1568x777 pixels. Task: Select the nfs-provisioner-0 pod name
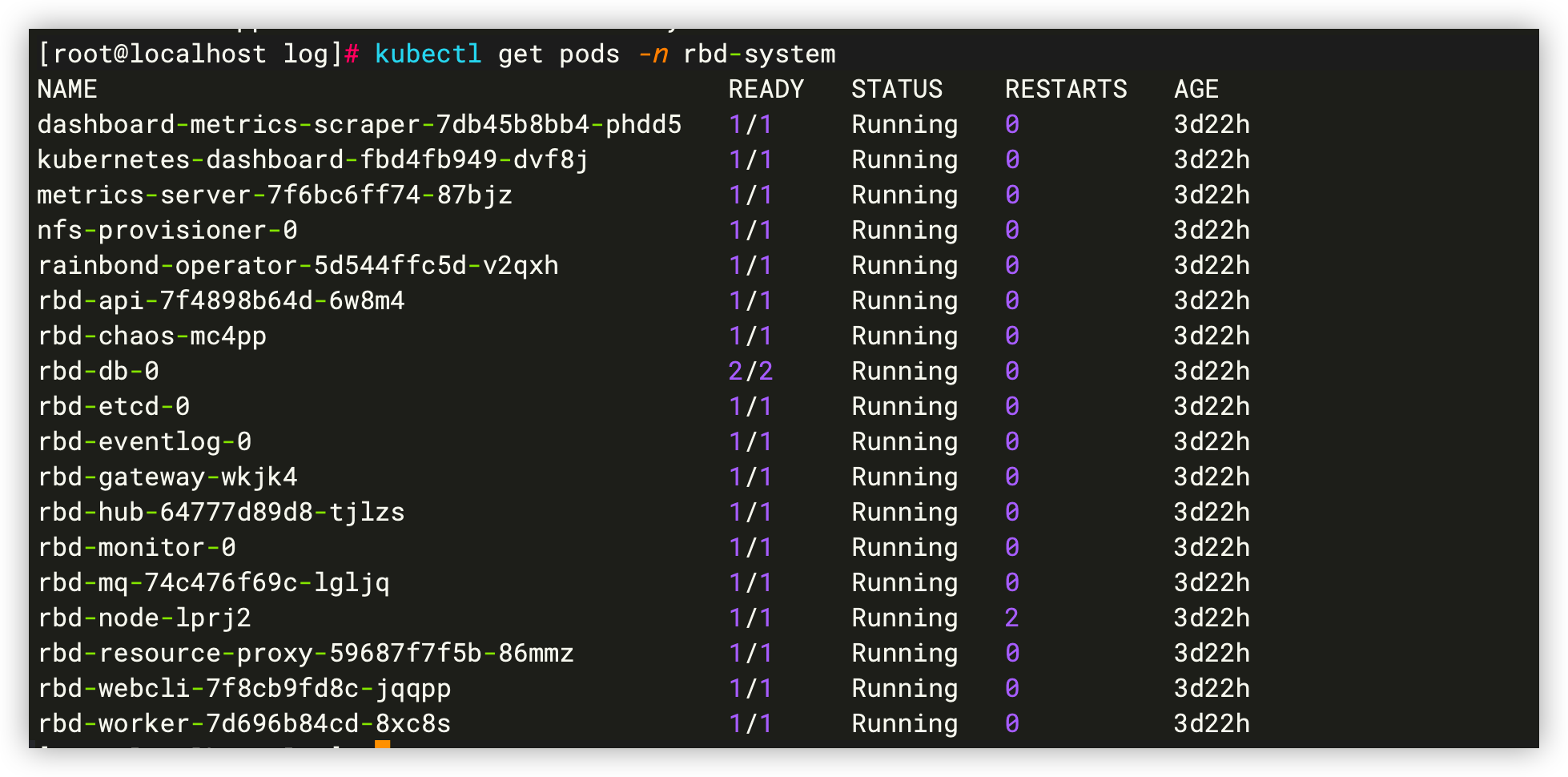click(x=167, y=230)
